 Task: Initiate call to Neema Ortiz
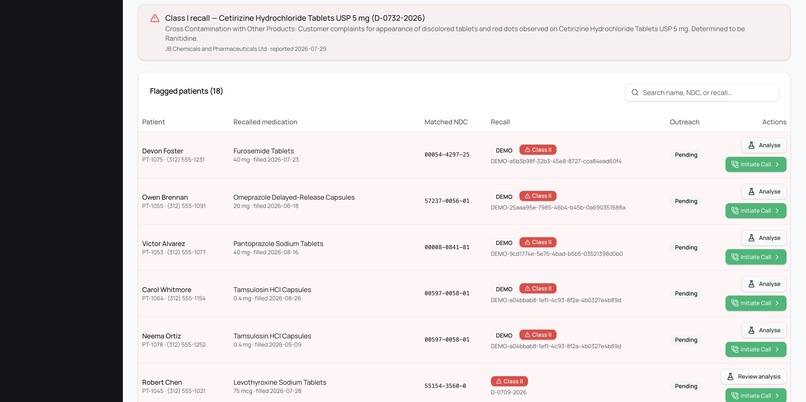point(756,350)
